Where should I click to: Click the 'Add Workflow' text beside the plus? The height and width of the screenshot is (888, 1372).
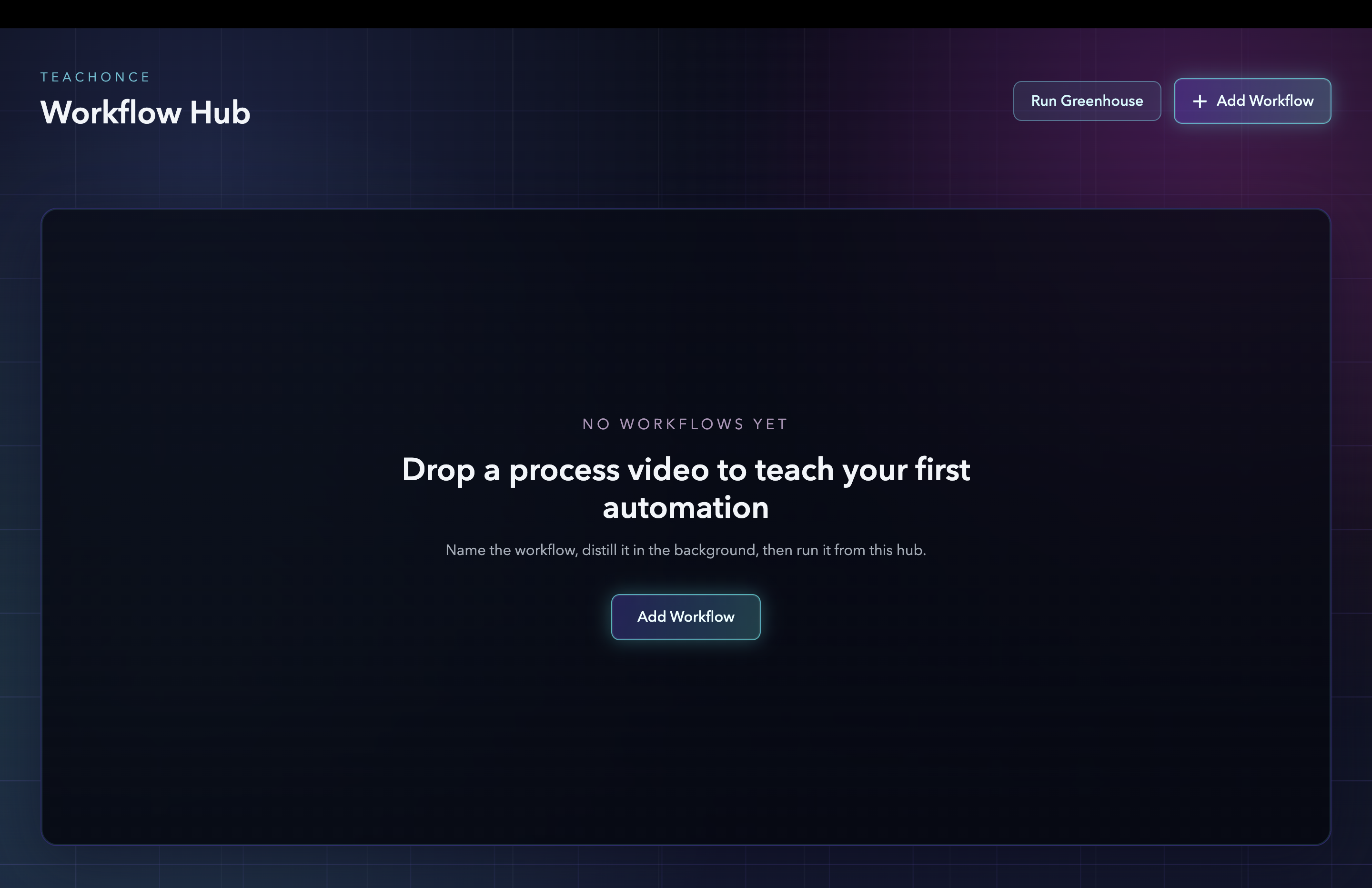pos(1265,101)
